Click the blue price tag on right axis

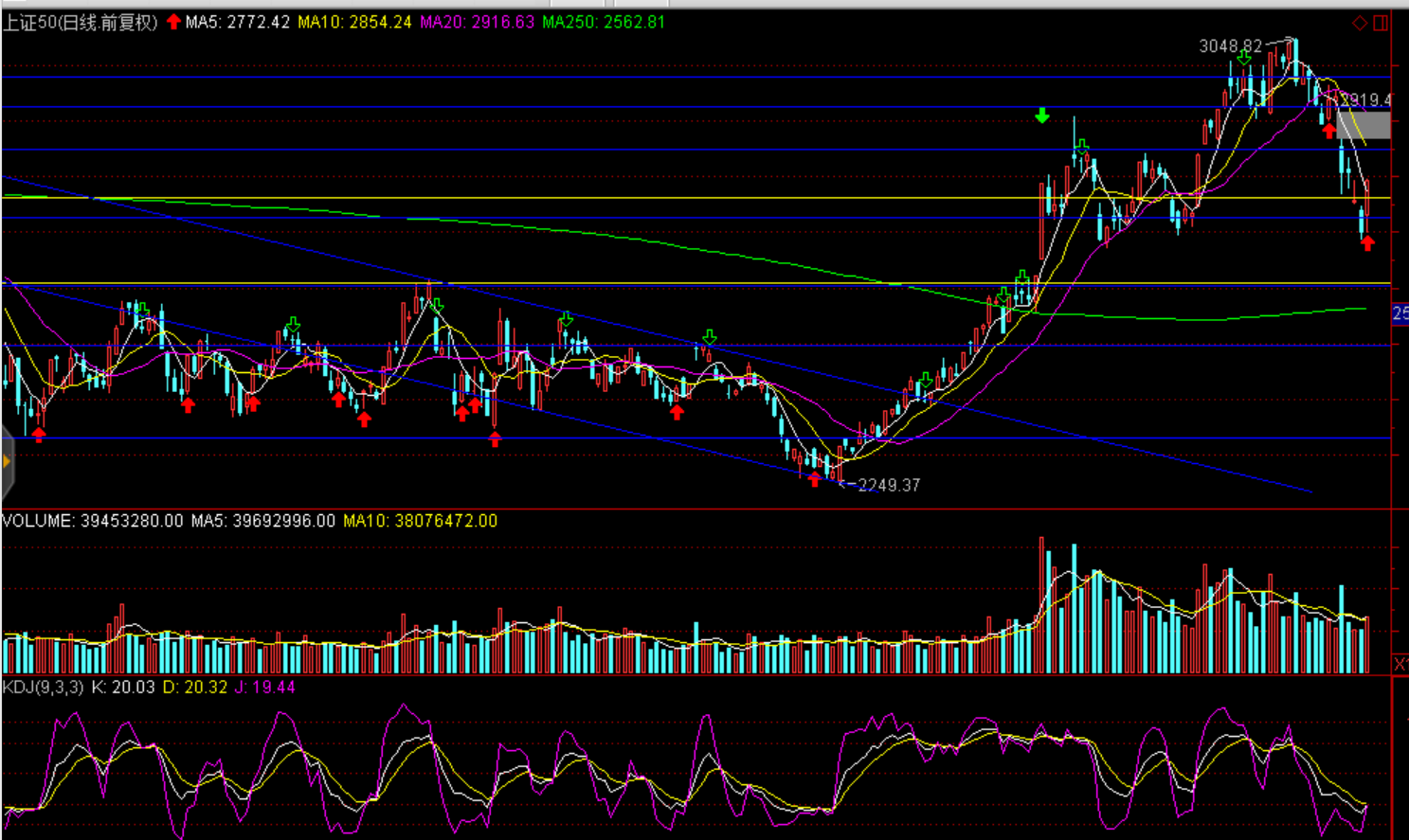(1400, 313)
